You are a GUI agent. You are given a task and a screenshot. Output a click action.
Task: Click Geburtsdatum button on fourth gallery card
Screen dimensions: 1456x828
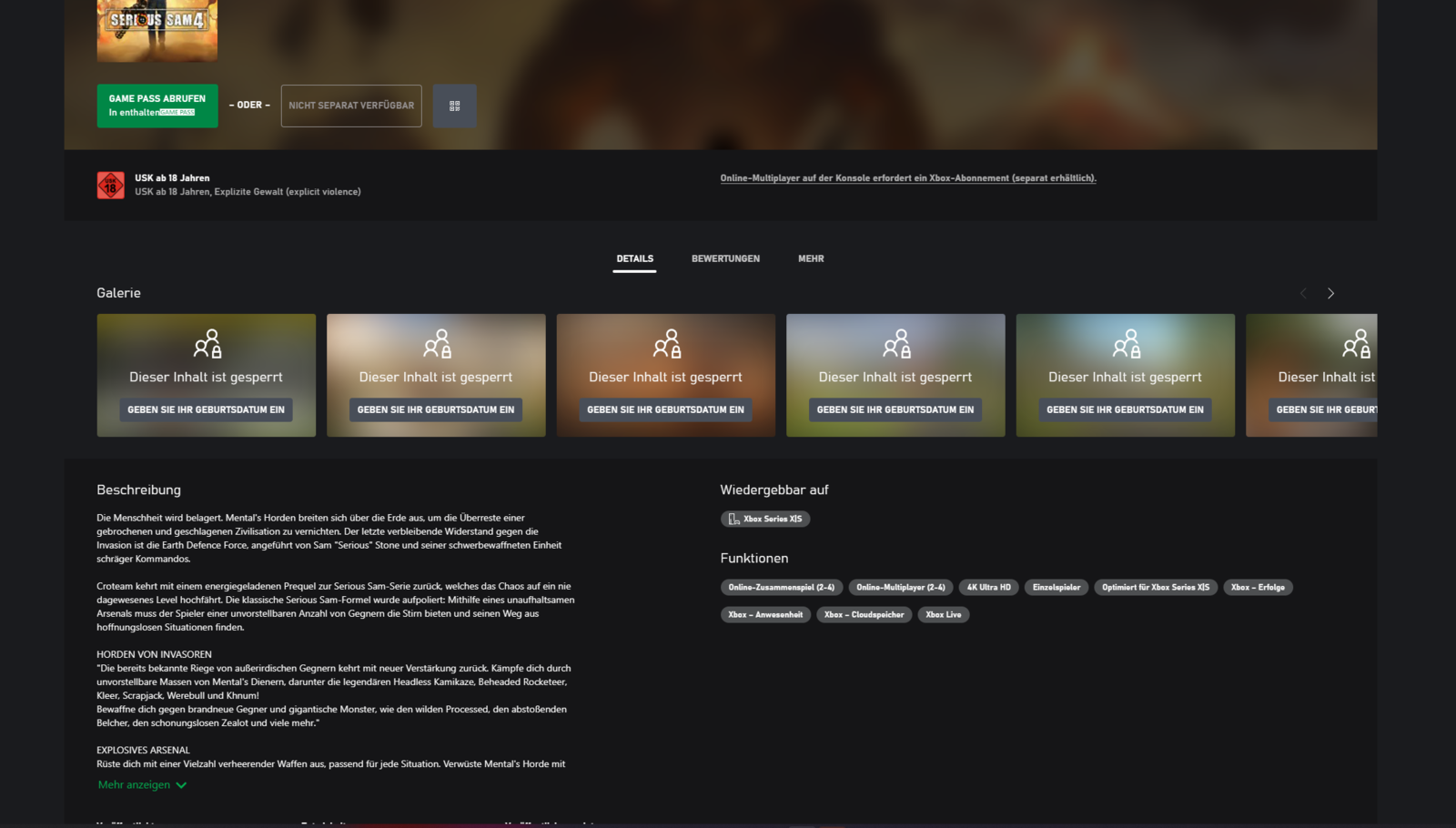tap(895, 409)
